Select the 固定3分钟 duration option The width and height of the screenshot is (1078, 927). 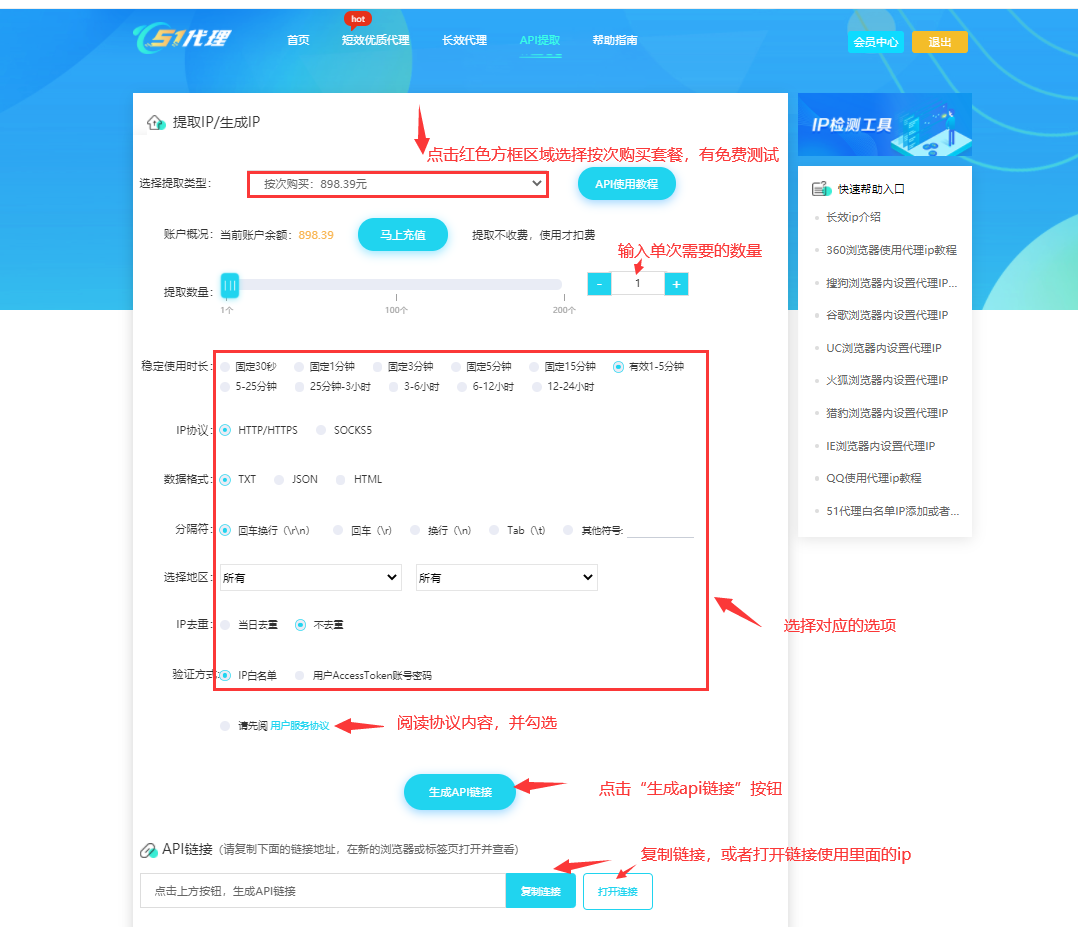tap(377, 367)
